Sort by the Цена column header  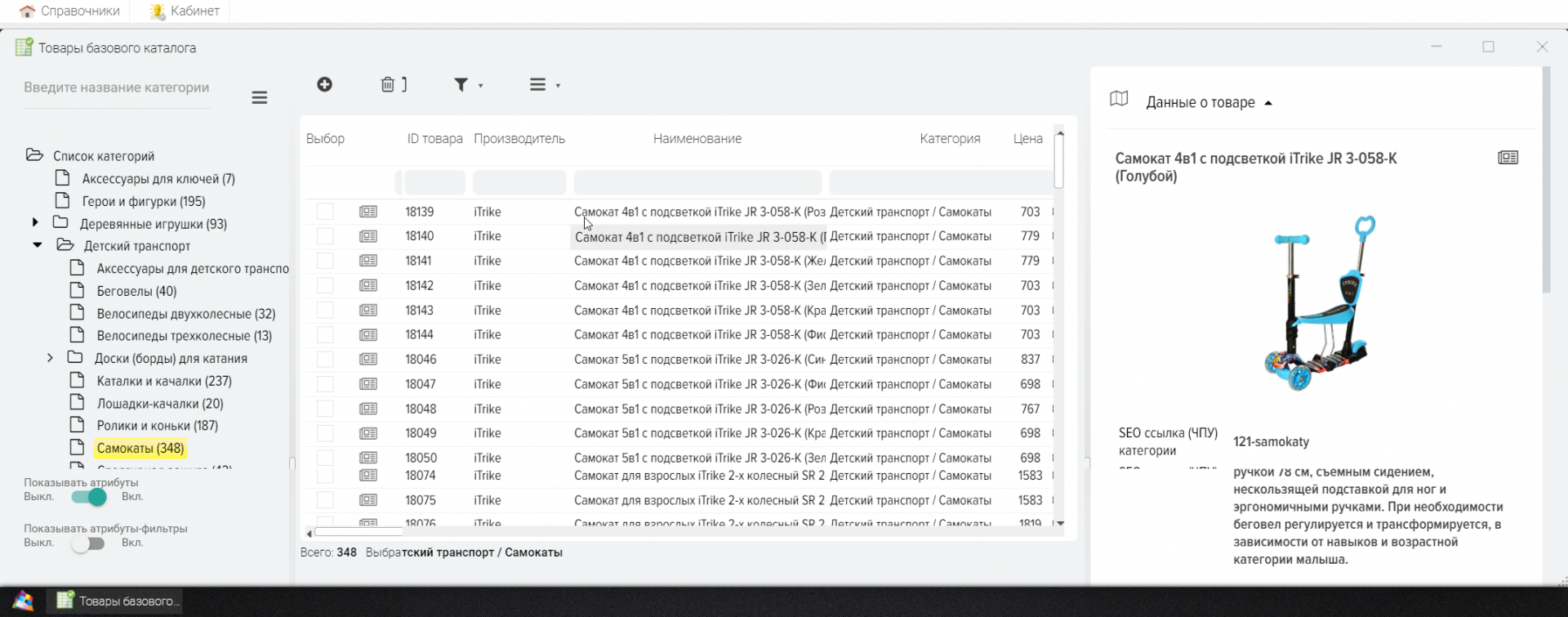1027,139
